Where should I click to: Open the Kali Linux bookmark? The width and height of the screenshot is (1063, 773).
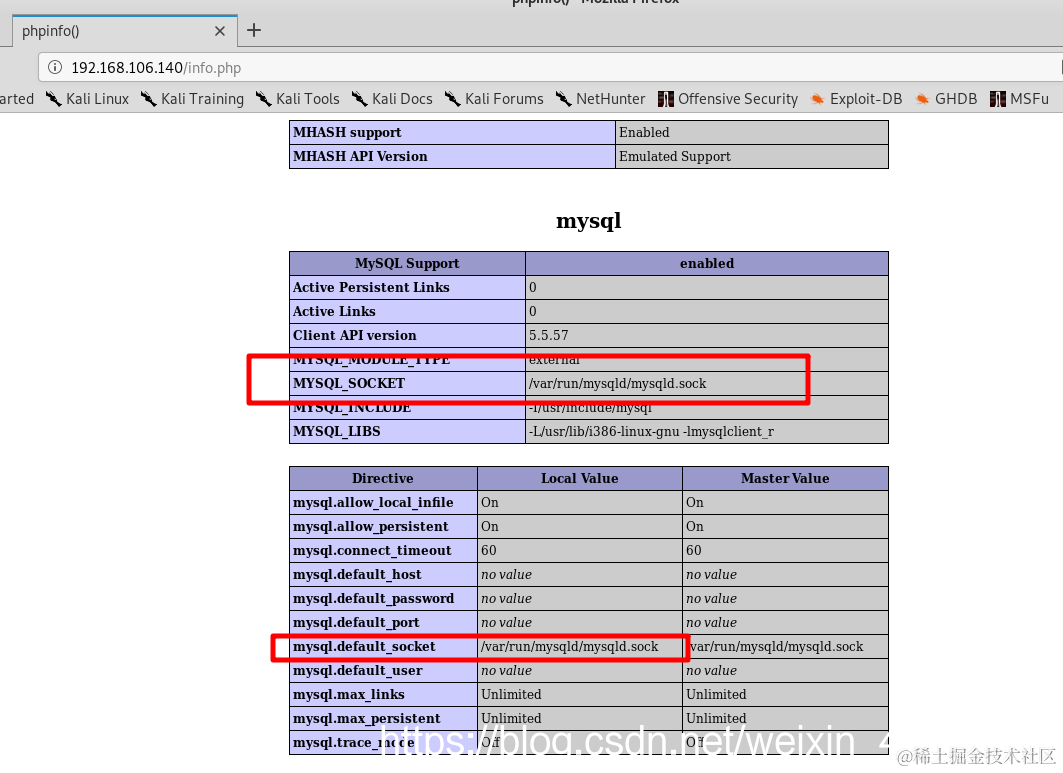(87, 99)
